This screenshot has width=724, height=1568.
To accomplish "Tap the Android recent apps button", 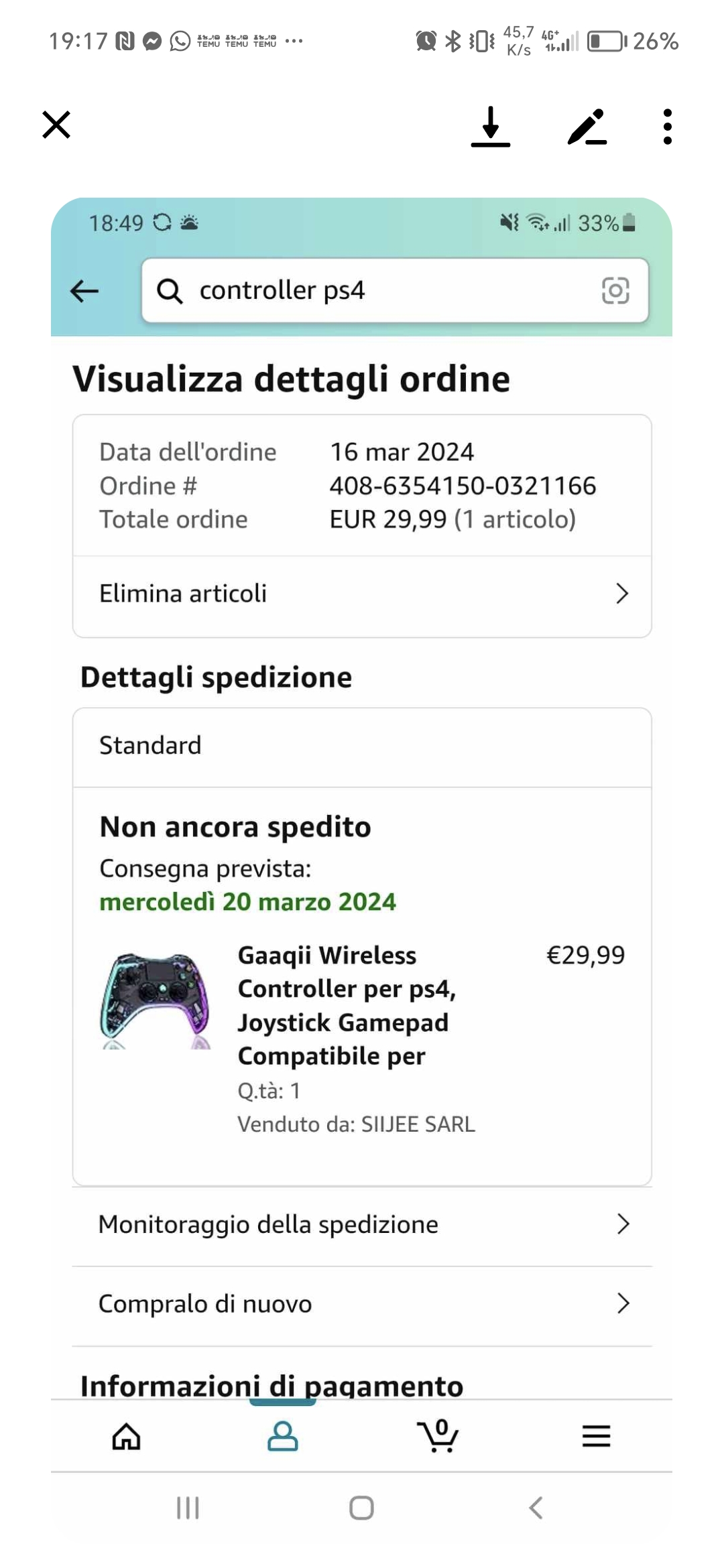I will 188,1508.
